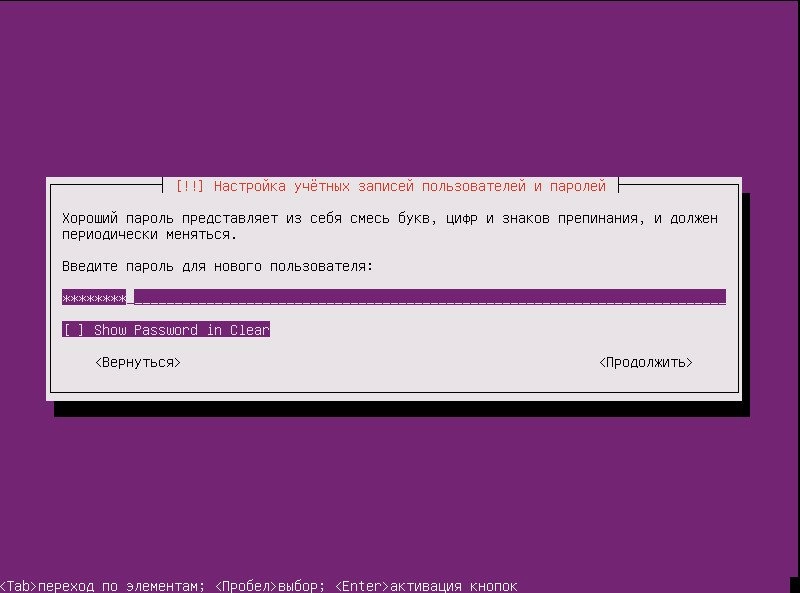Image resolution: width=800 pixels, height=593 pixels.
Task: Click the gray space between the two buttons
Action: click(390, 362)
